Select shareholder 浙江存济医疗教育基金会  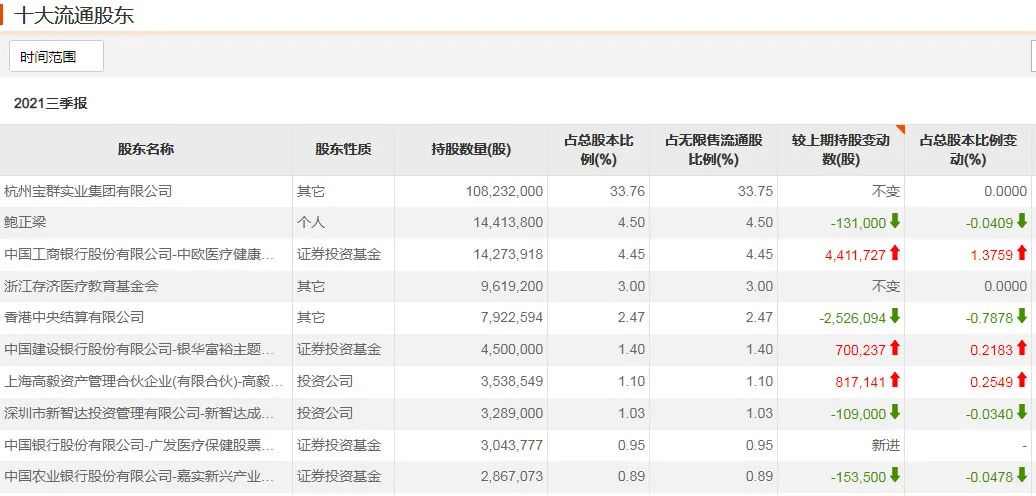click(81, 286)
